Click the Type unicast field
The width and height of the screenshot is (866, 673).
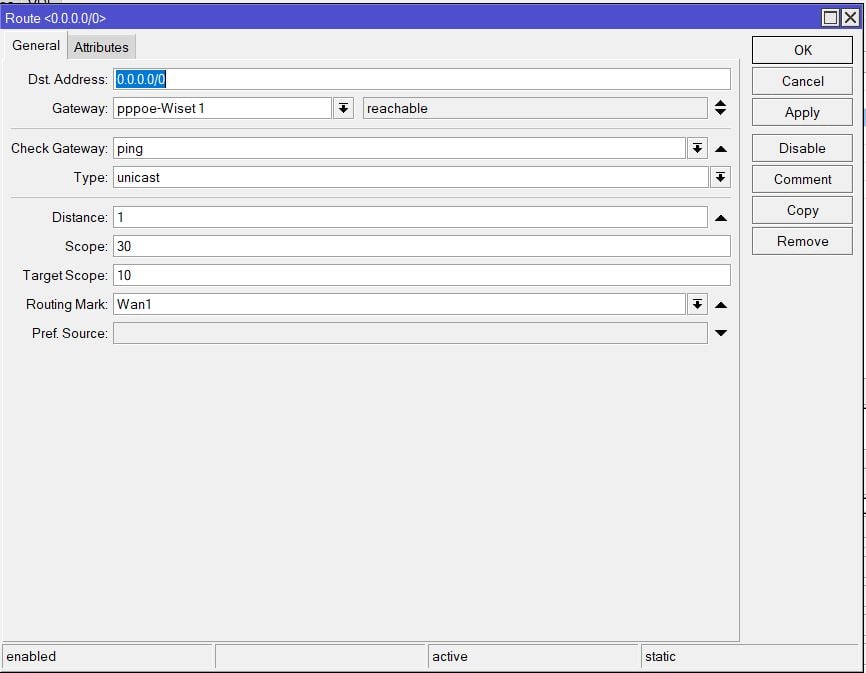point(411,177)
